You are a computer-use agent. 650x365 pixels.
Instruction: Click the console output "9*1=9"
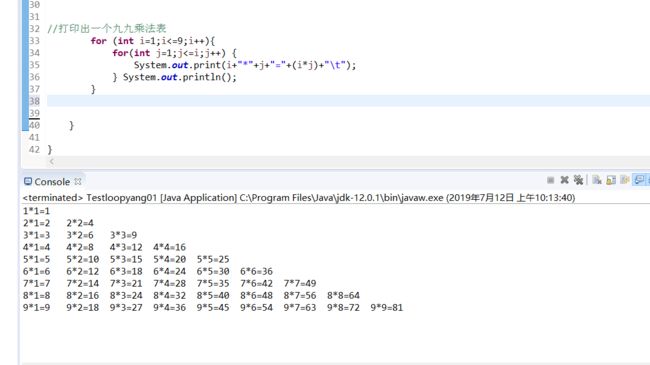click(36, 307)
